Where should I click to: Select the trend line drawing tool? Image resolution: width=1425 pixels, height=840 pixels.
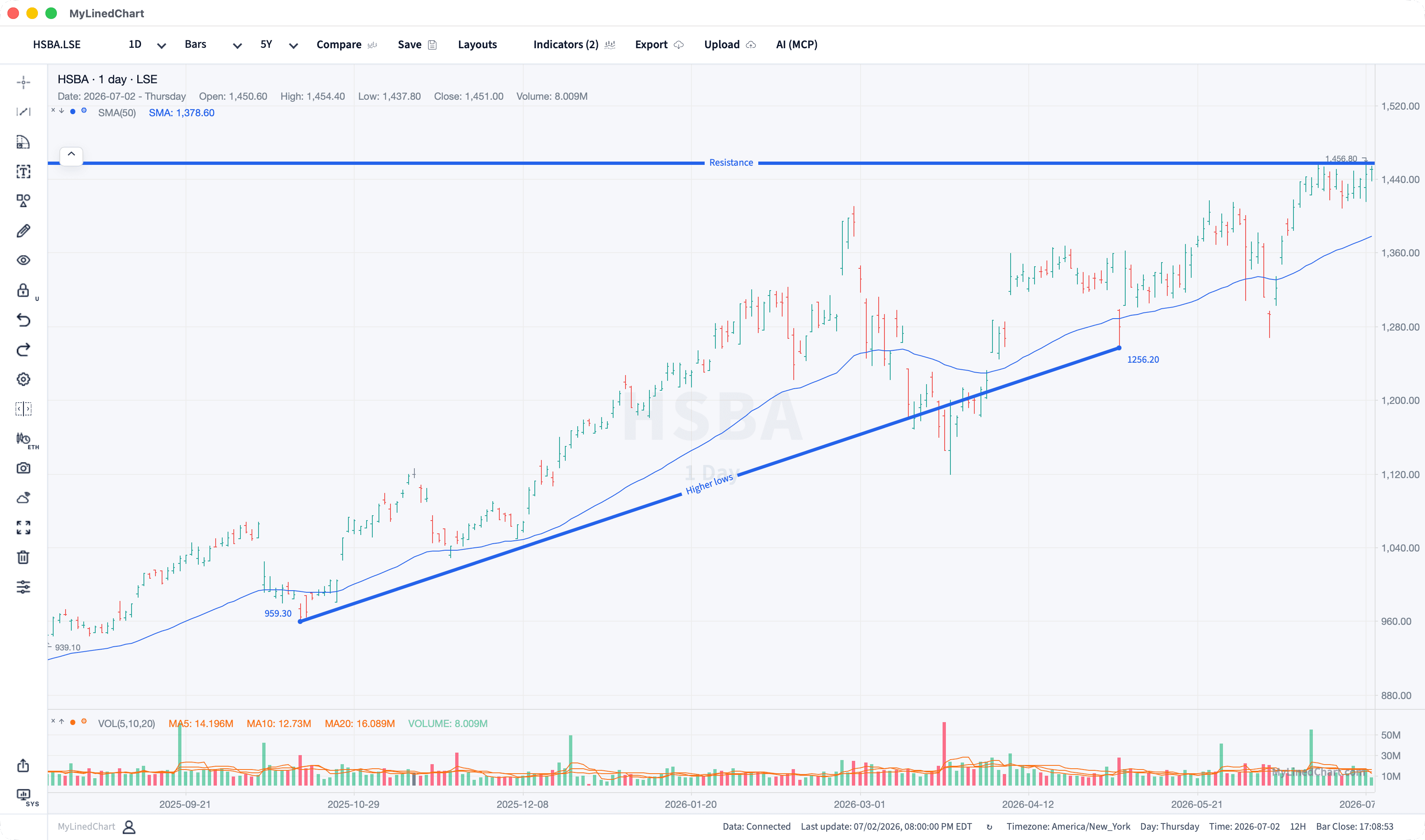[23, 112]
